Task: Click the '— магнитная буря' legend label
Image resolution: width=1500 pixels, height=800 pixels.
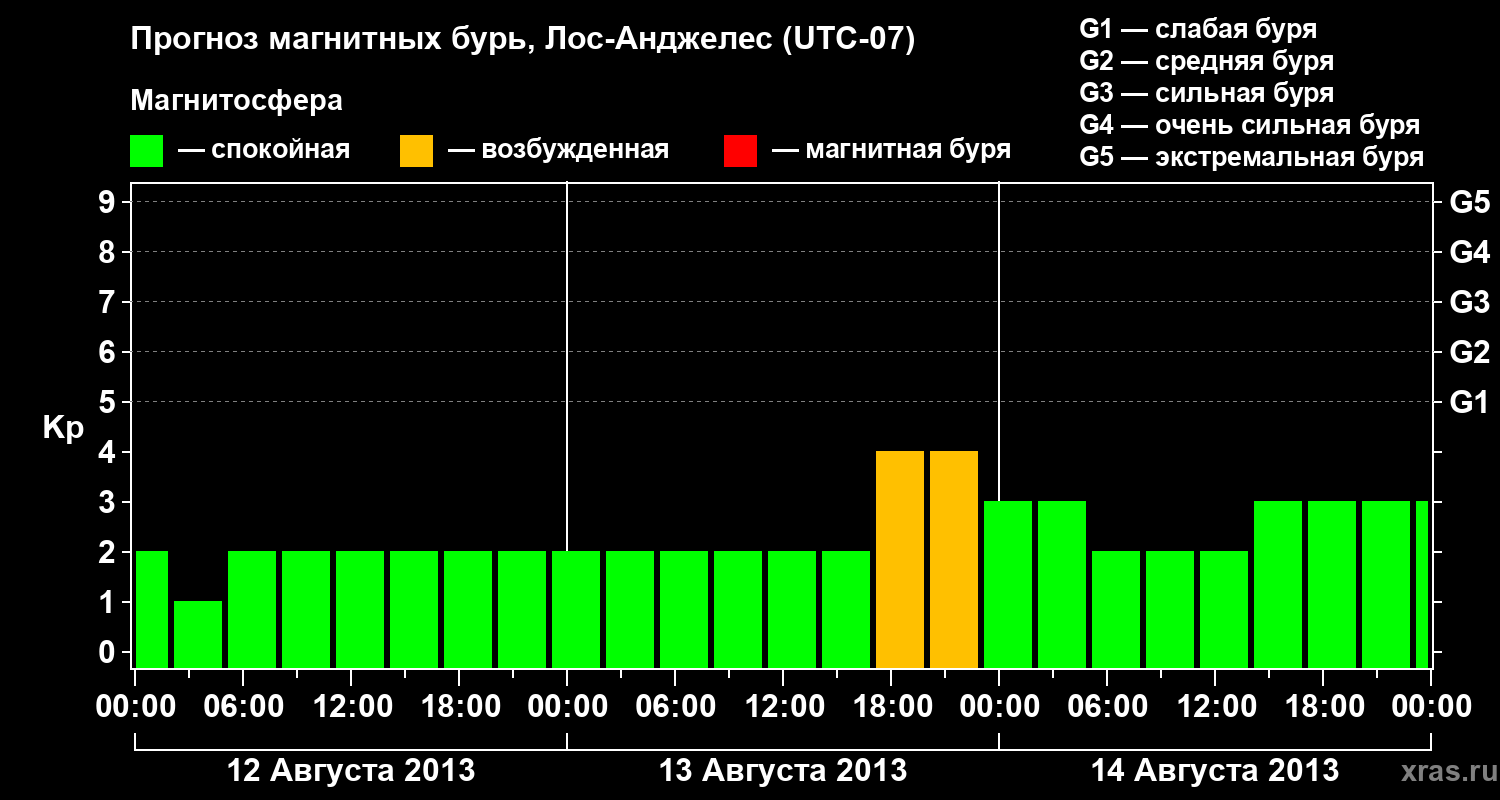Action: pos(892,150)
